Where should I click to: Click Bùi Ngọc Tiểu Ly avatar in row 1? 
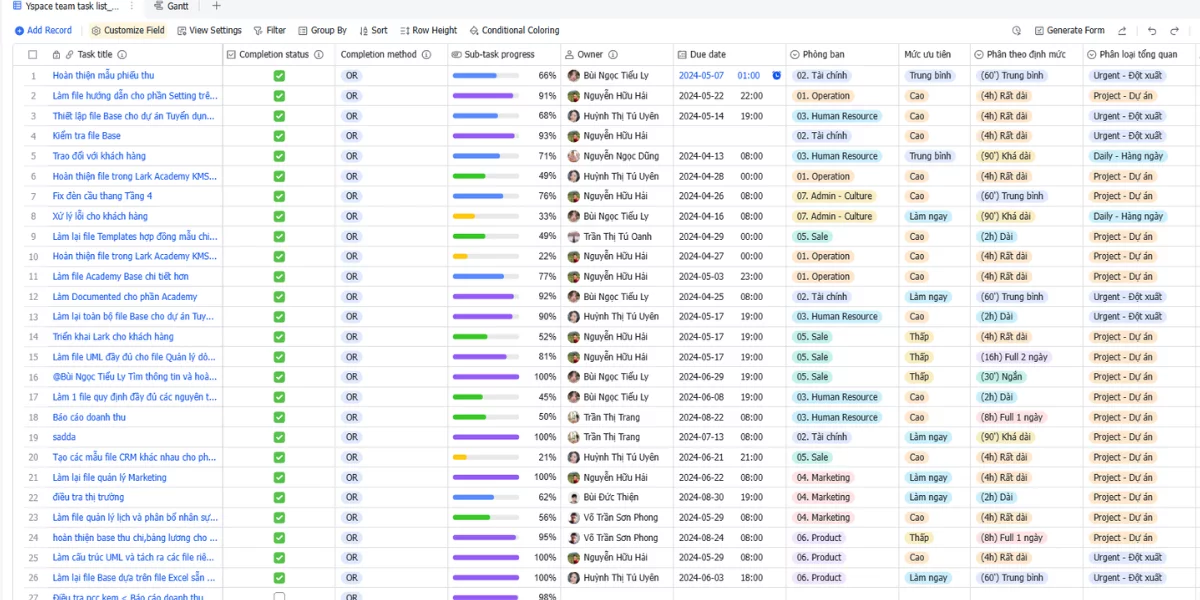[574, 75]
